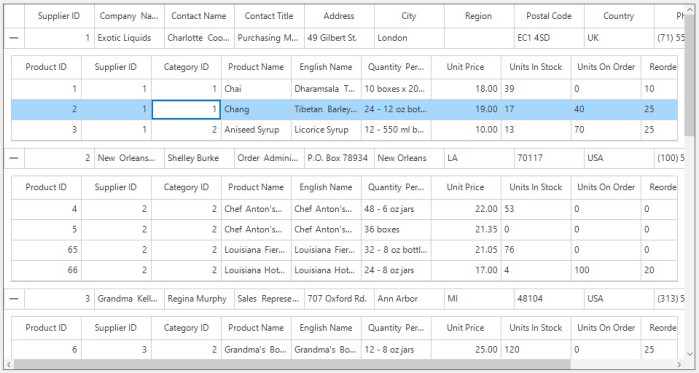699x373 pixels.
Task: Select the Shelley Burke contact cell
Action: (x=199, y=158)
